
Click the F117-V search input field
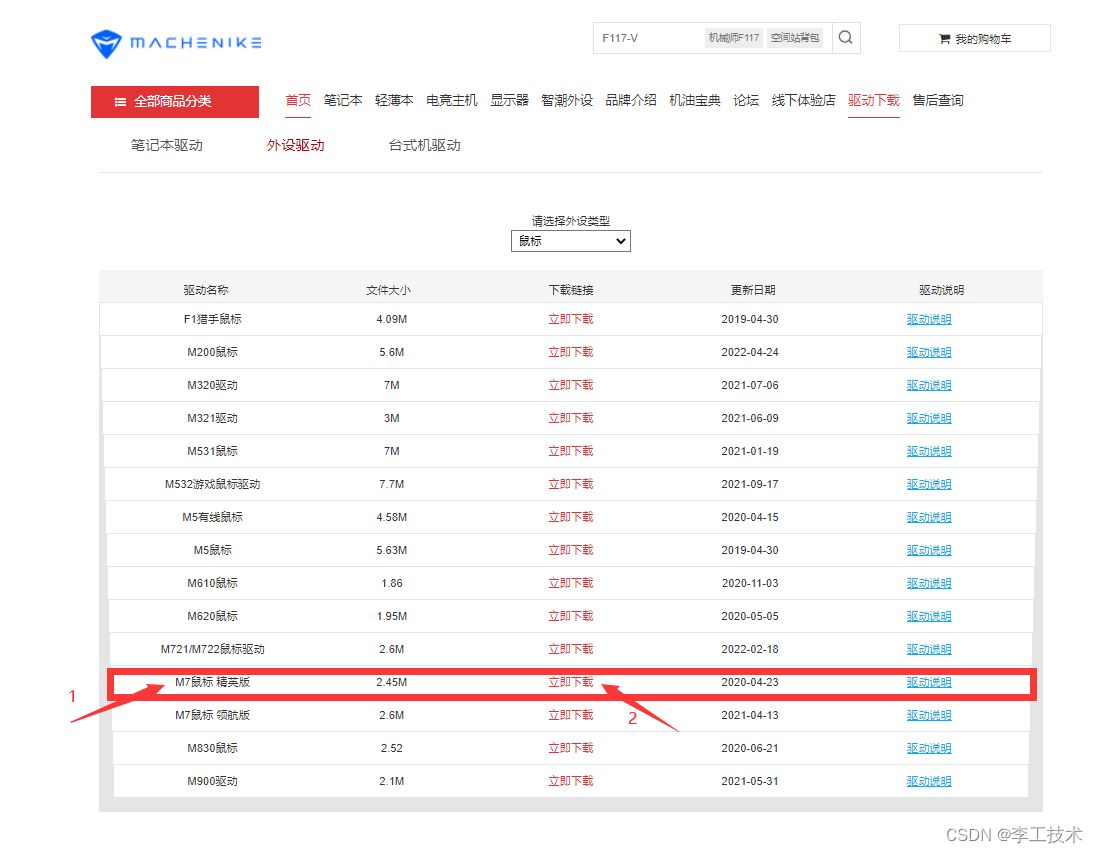[648, 38]
